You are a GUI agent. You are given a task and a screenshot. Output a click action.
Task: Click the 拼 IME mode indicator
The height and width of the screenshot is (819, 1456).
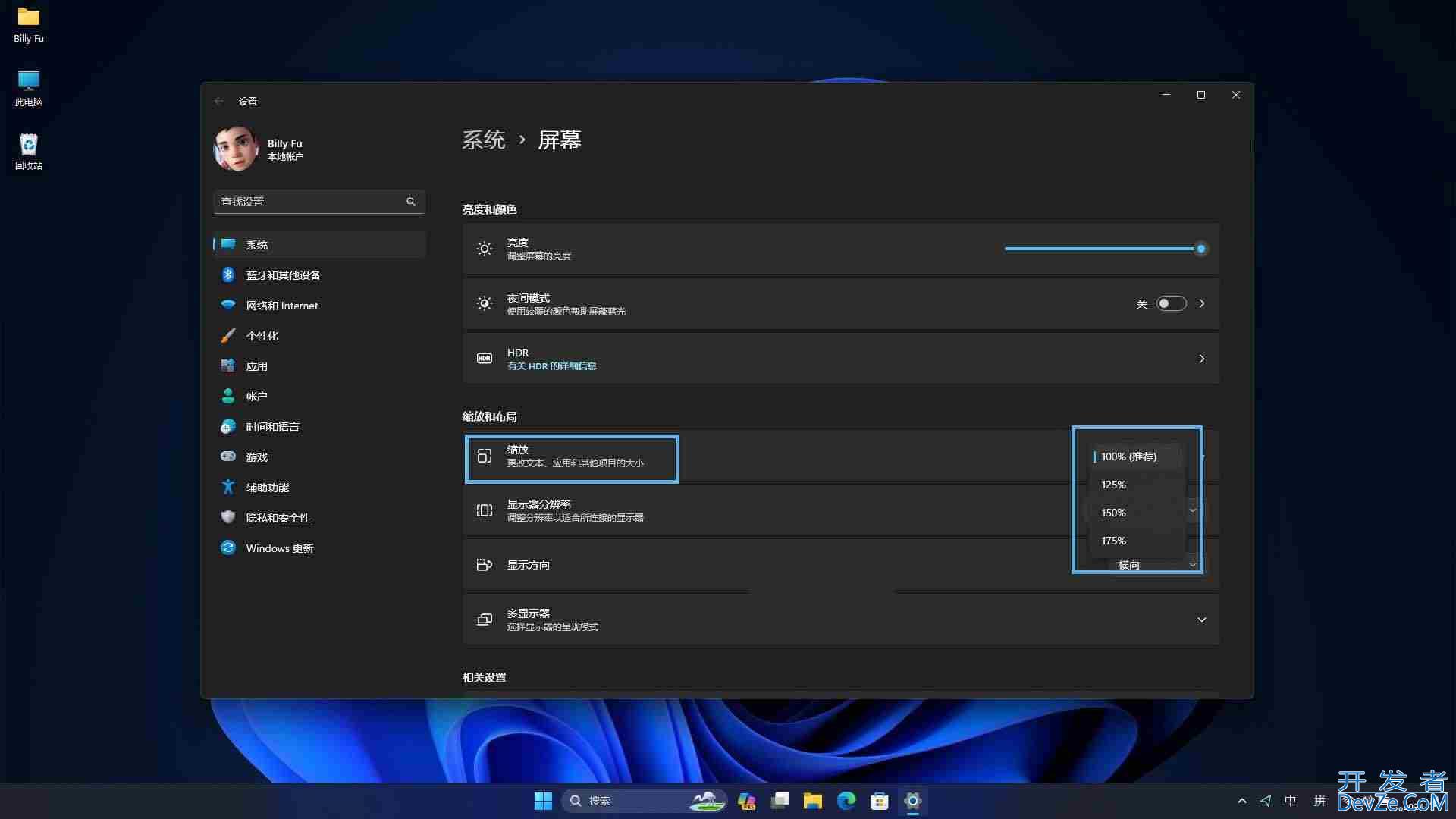pos(1319,801)
